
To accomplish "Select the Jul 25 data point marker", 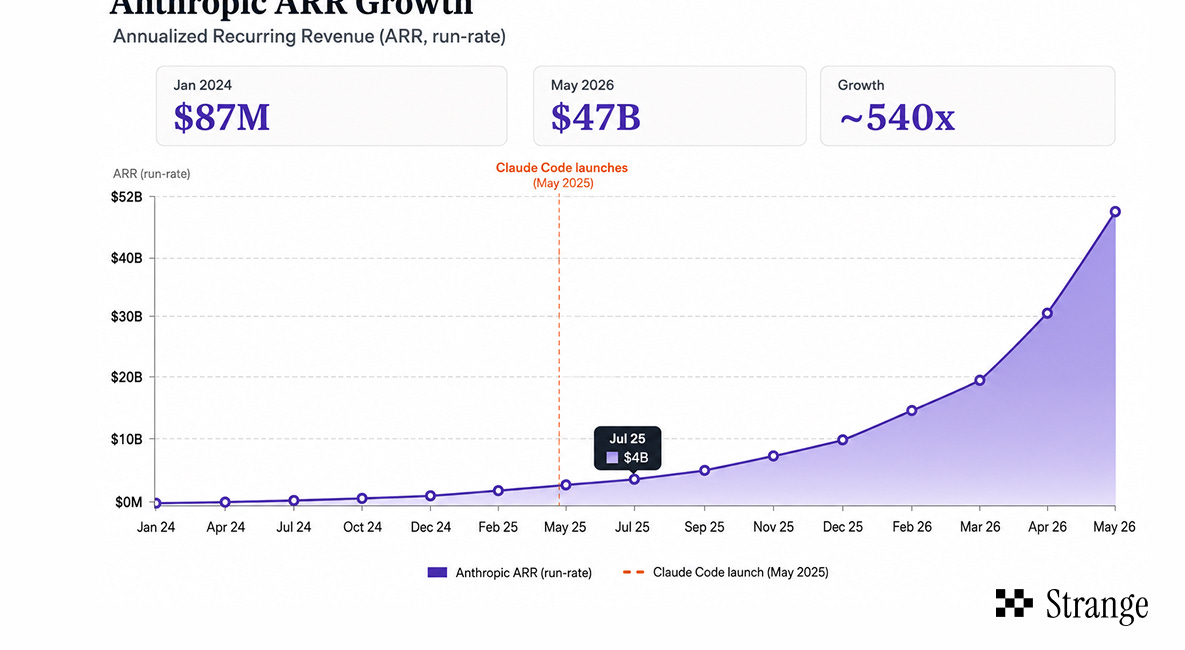I will (x=634, y=479).
